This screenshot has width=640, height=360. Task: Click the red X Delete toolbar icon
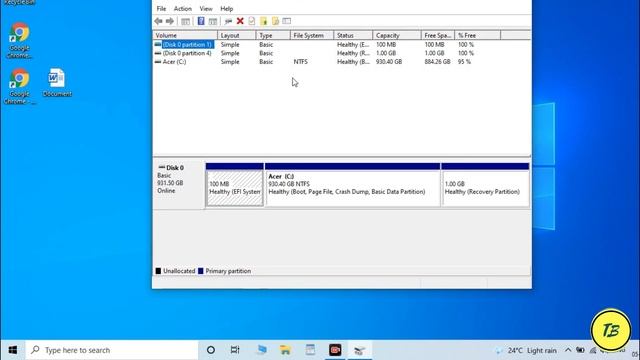pos(240,21)
